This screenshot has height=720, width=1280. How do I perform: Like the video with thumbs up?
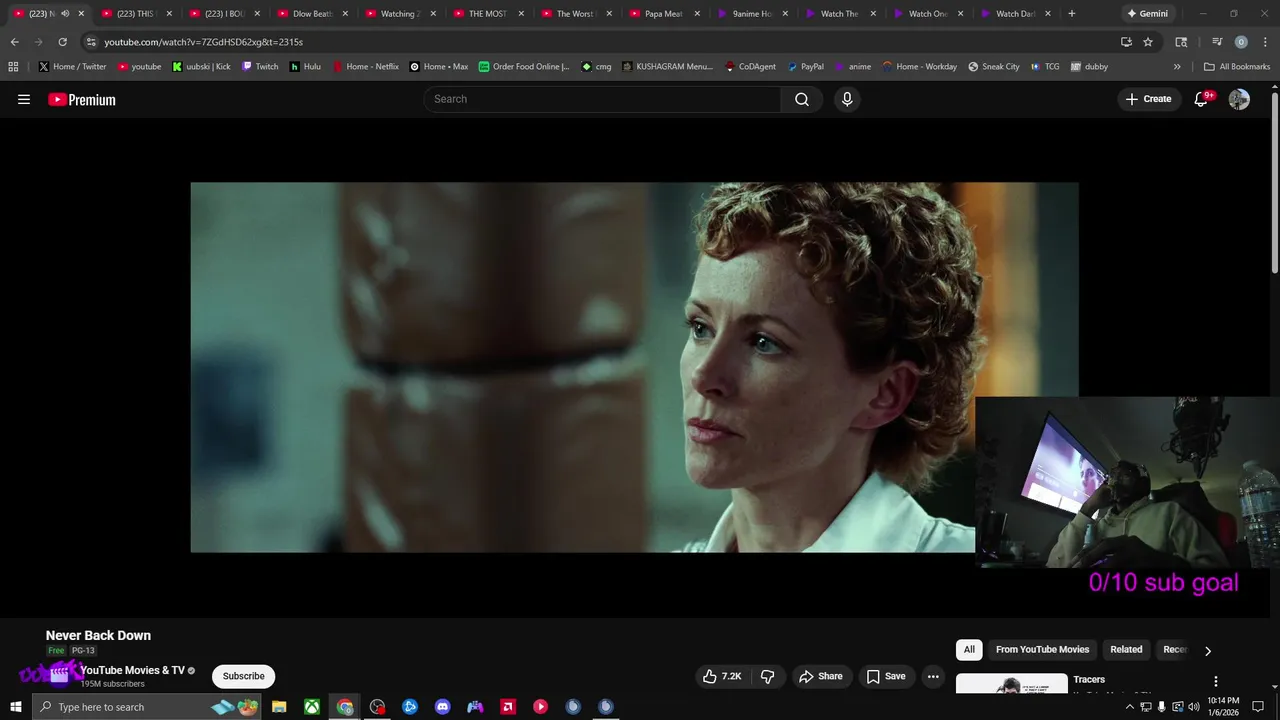[722, 676]
